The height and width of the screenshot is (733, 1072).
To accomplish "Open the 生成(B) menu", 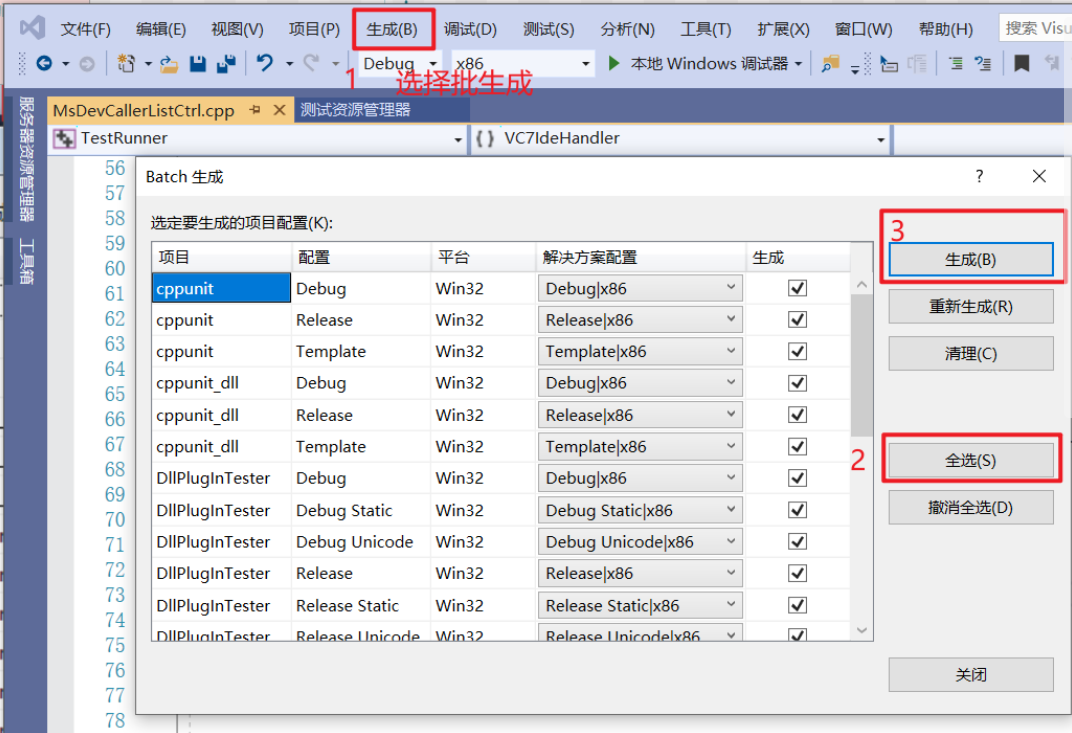I will [x=393, y=29].
